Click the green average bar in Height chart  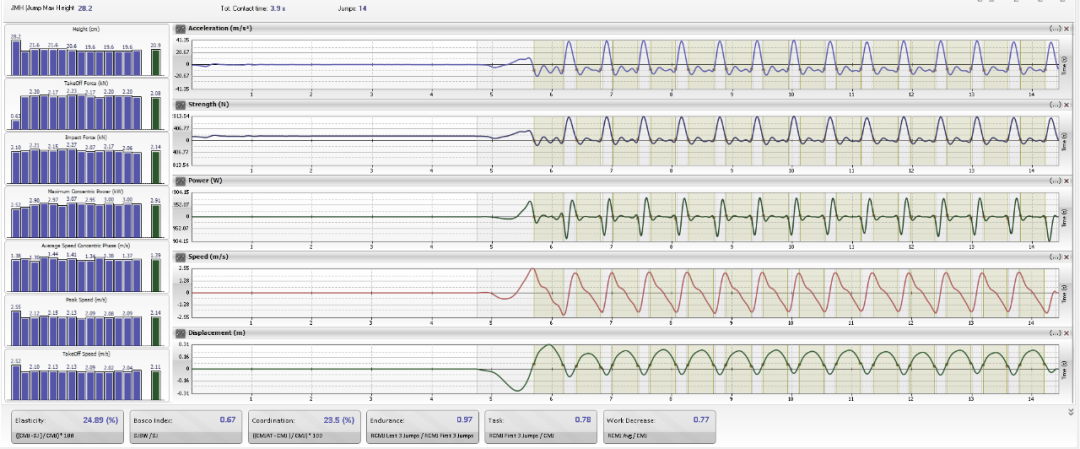(155, 63)
